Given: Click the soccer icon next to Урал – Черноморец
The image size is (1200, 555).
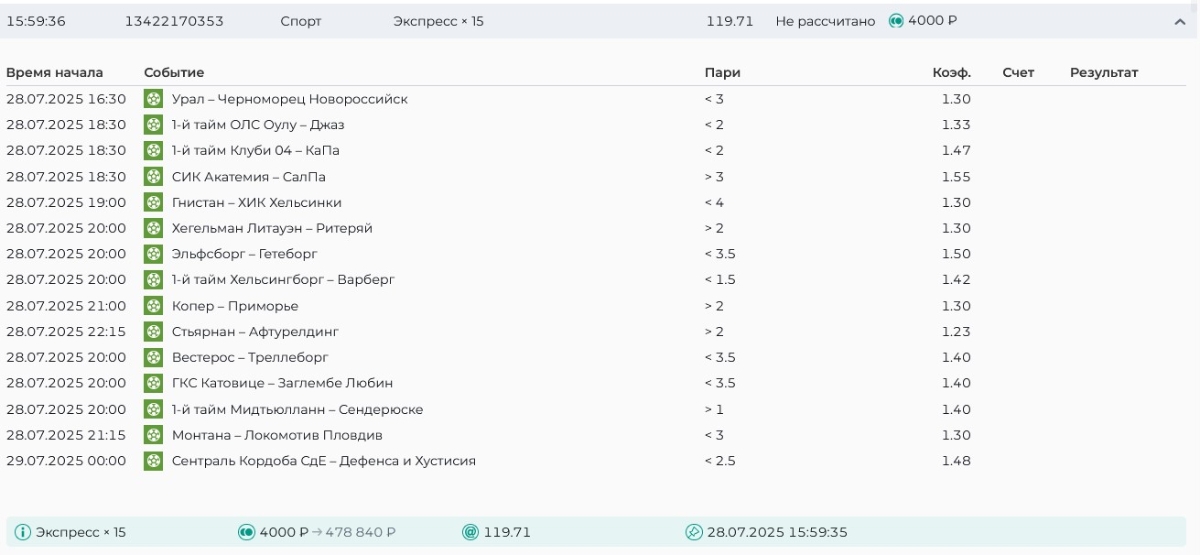Looking at the screenshot, I should coord(153,99).
